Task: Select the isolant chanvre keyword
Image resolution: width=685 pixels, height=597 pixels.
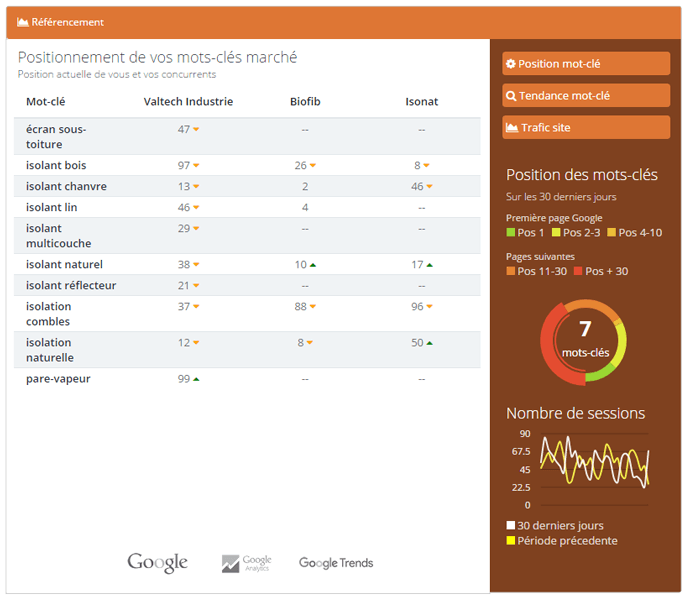Action: [x=66, y=186]
